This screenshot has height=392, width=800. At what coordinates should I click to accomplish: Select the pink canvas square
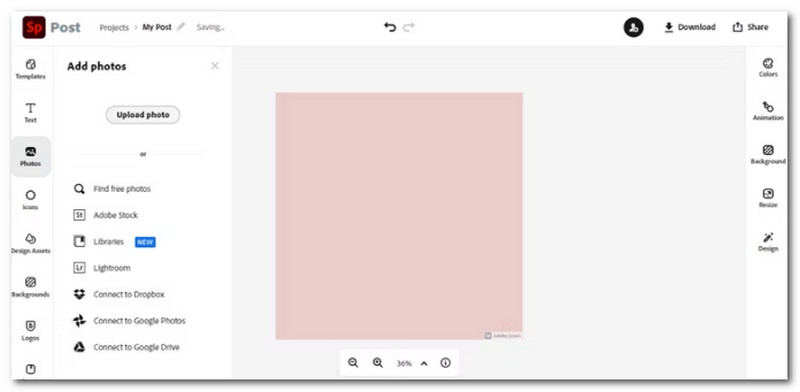coord(399,215)
